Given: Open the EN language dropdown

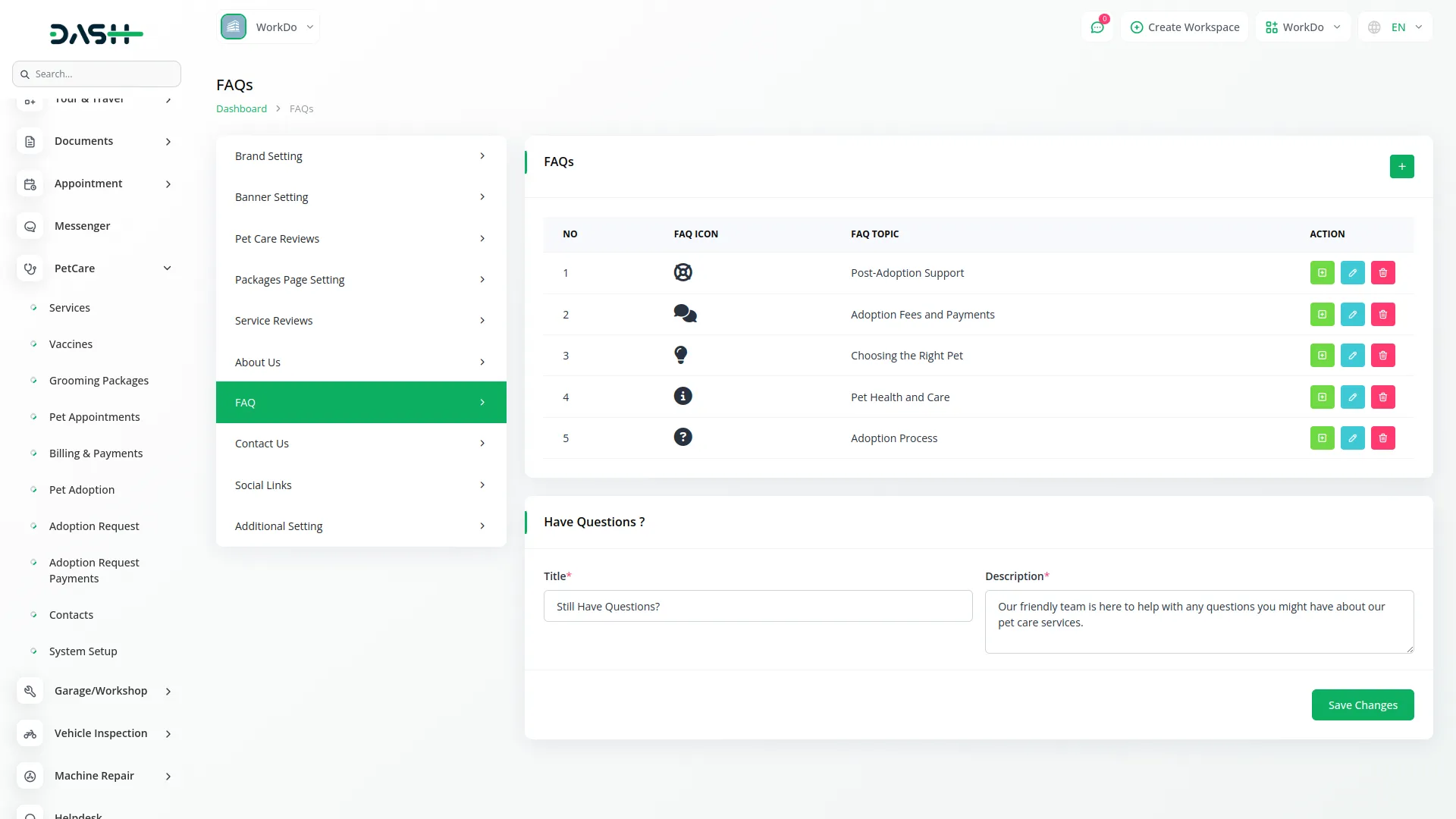Looking at the screenshot, I should (1395, 27).
